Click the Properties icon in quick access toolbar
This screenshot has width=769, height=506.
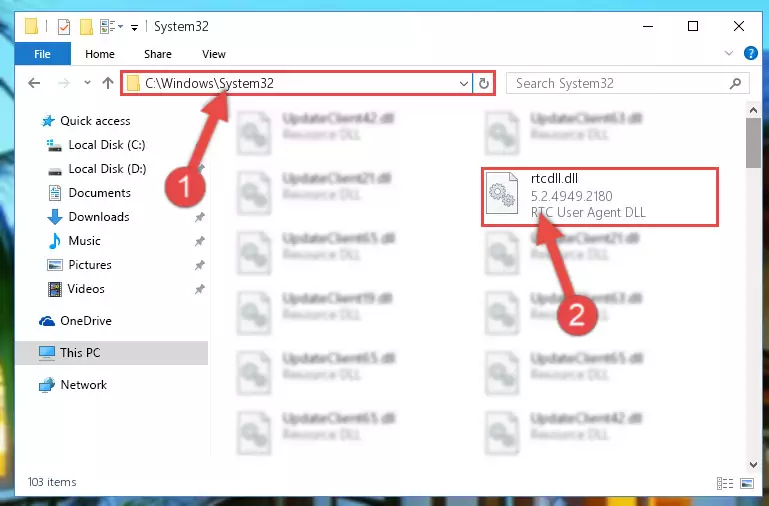64,26
